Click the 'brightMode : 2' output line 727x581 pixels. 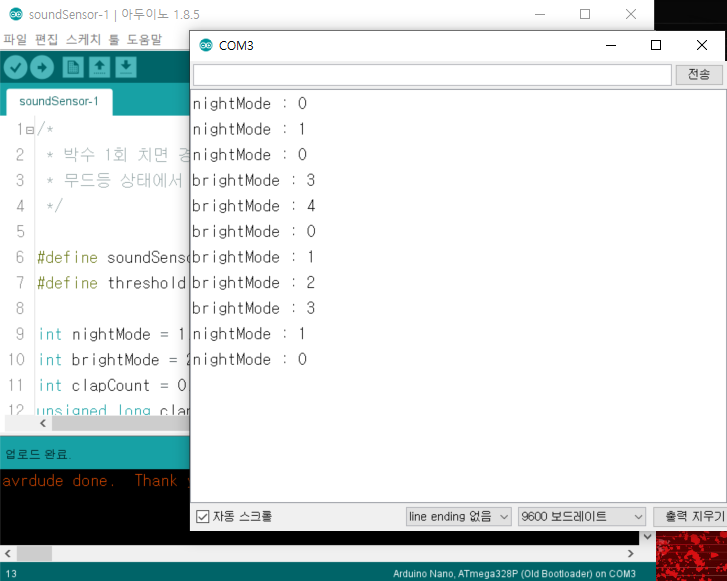point(254,282)
